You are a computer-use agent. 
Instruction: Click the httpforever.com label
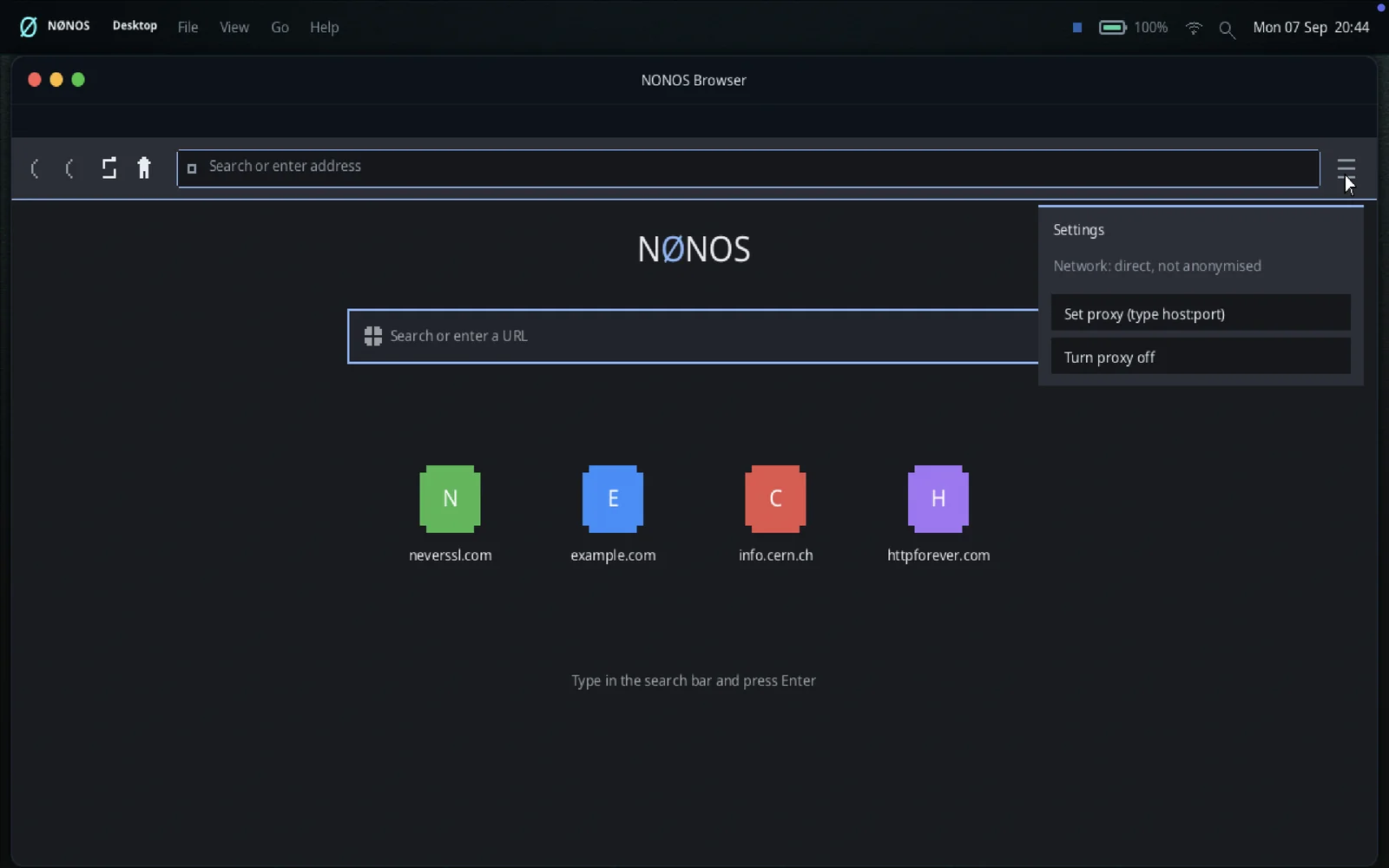click(938, 556)
